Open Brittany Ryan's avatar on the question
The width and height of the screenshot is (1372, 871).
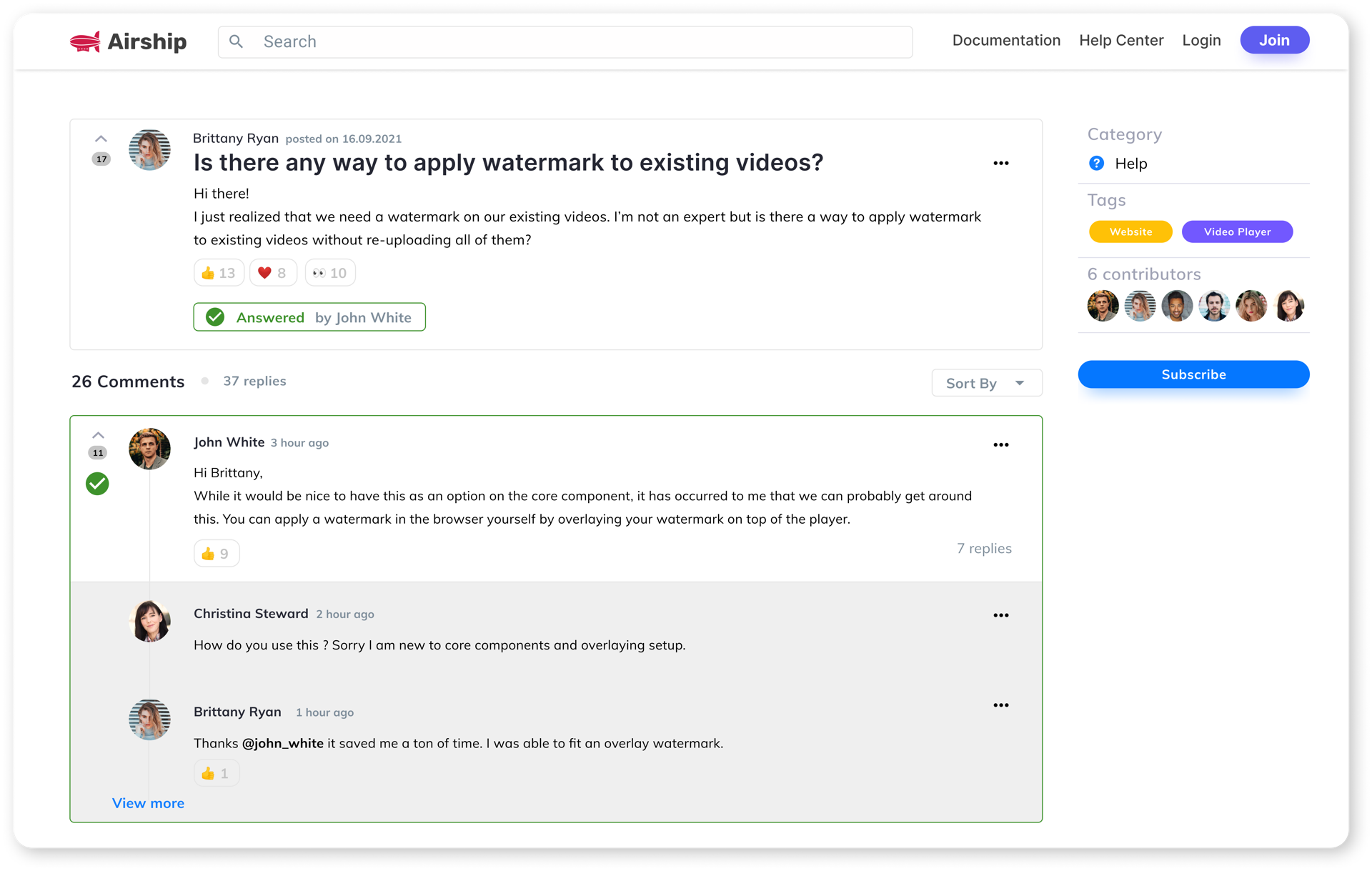pyautogui.click(x=149, y=150)
